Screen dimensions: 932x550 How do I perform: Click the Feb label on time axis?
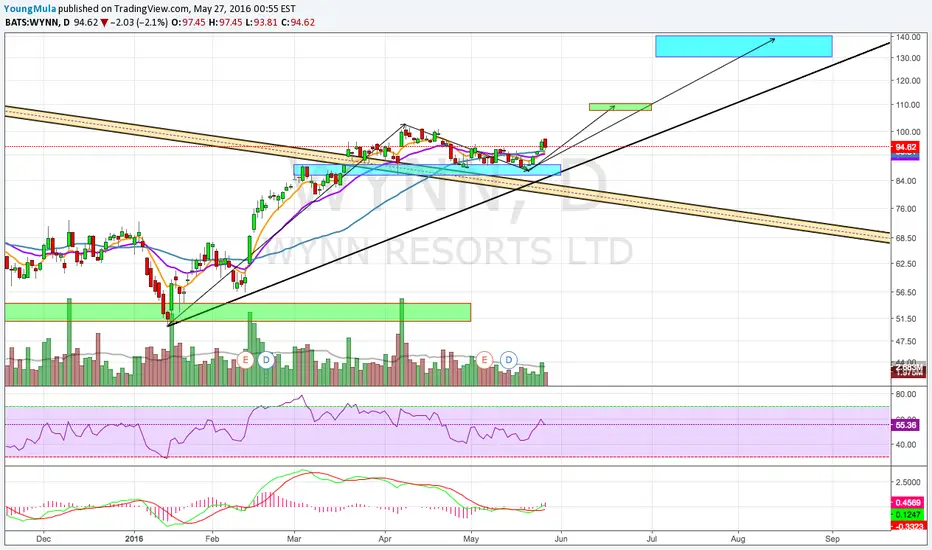tap(212, 539)
